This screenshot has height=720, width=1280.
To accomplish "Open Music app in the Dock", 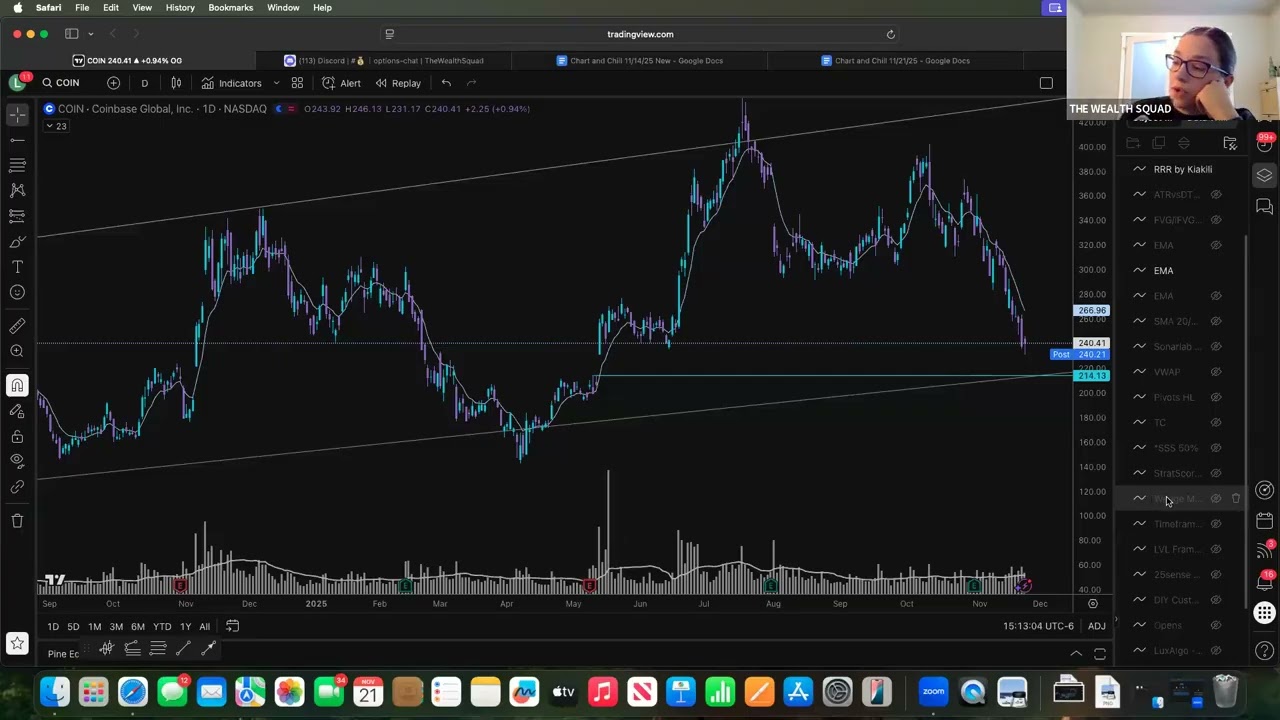I will [602, 691].
